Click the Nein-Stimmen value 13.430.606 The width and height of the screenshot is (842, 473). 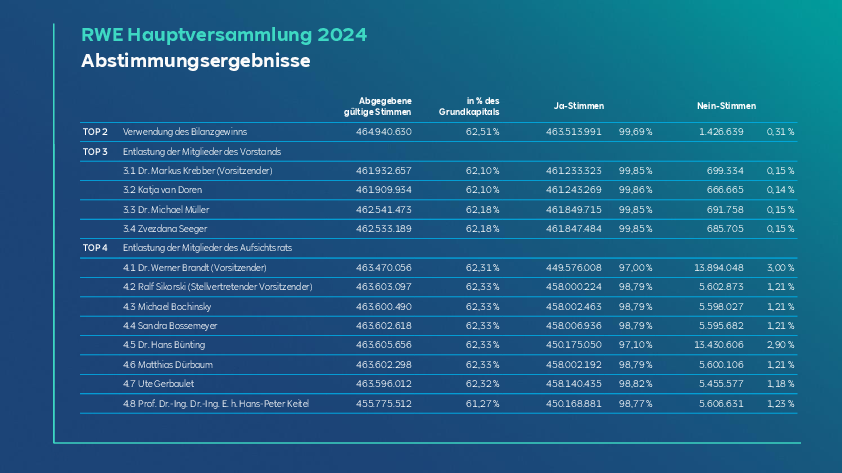pyautogui.click(x=718, y=345)
